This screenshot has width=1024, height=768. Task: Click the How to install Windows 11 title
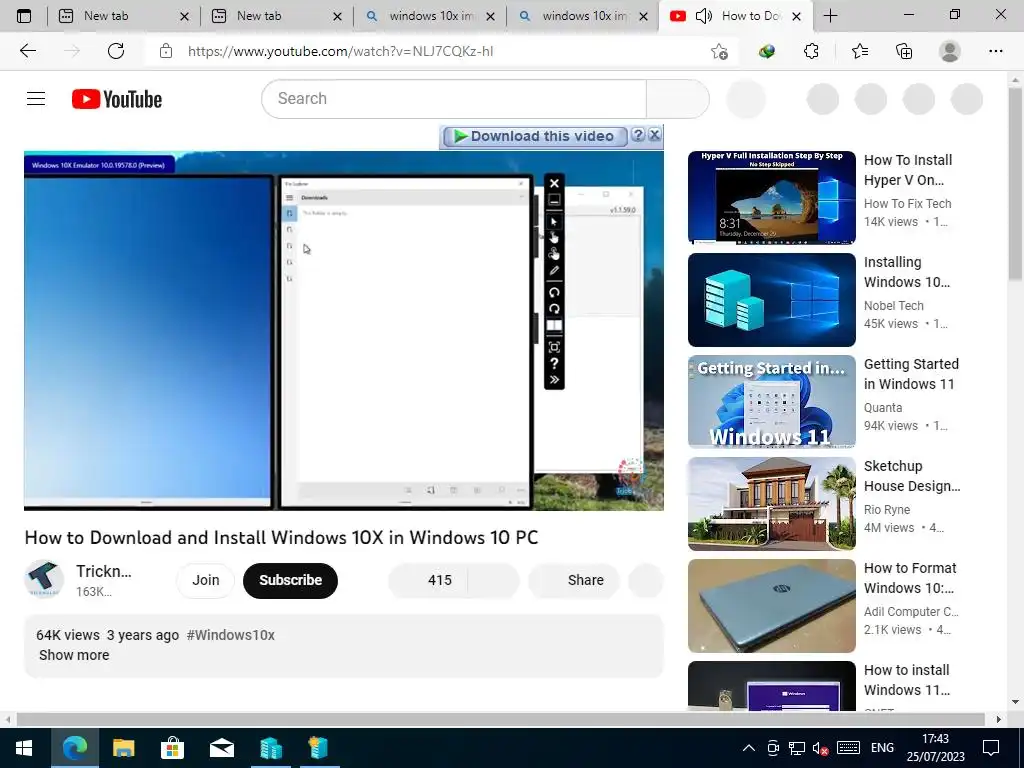pos(906,680)
